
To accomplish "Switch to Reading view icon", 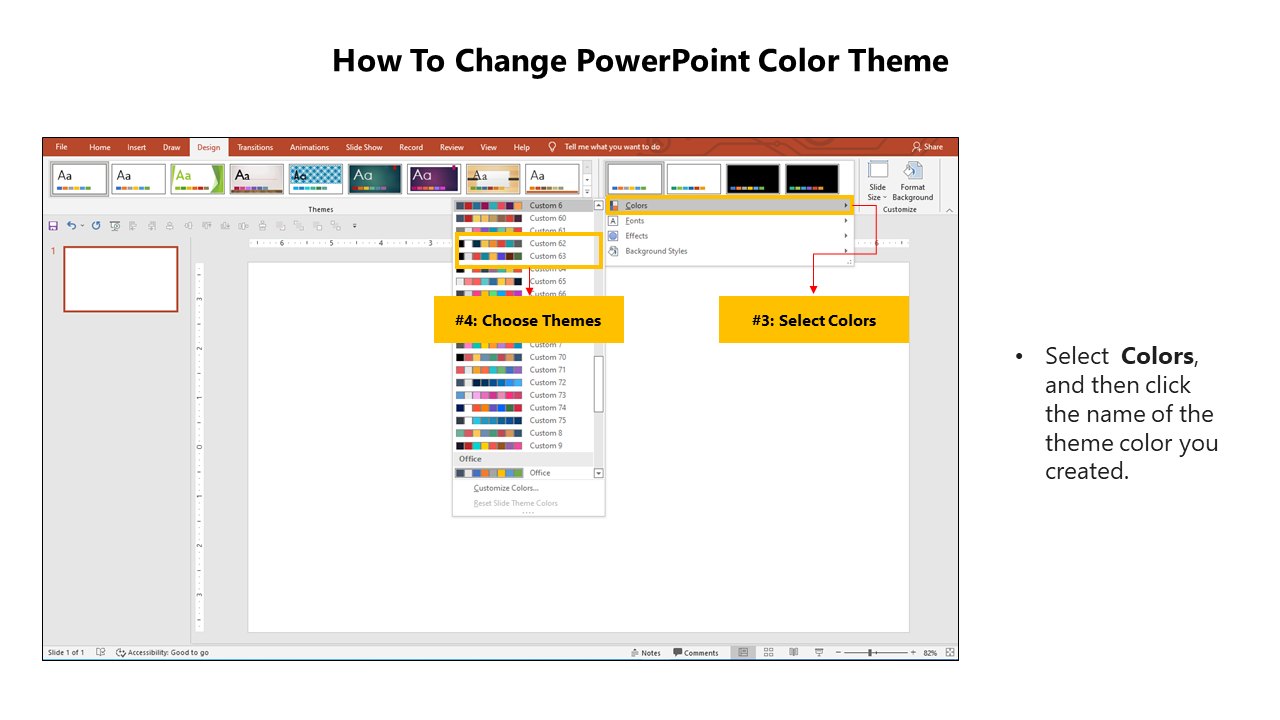I will point(793,652).
